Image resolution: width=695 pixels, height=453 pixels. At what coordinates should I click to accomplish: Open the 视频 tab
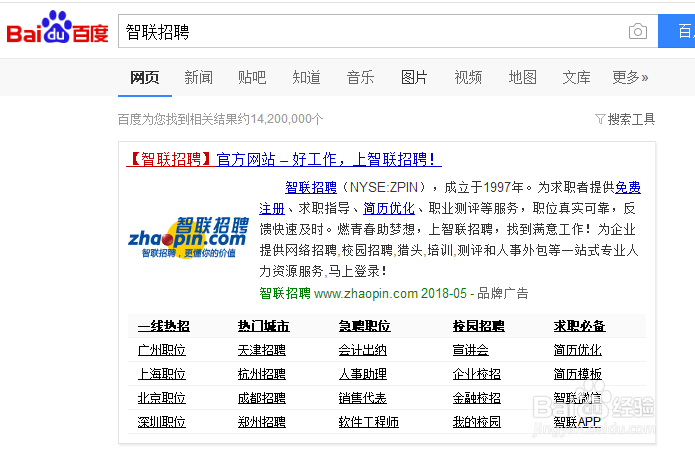tap(468, 77)
